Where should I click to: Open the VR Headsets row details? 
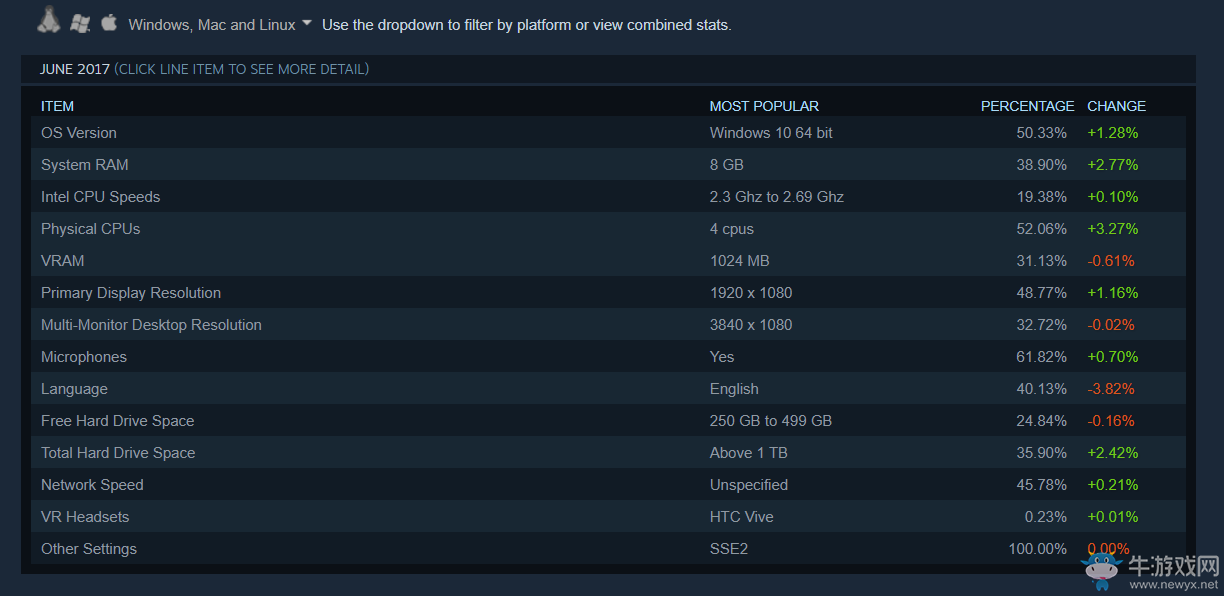(608, 516)
